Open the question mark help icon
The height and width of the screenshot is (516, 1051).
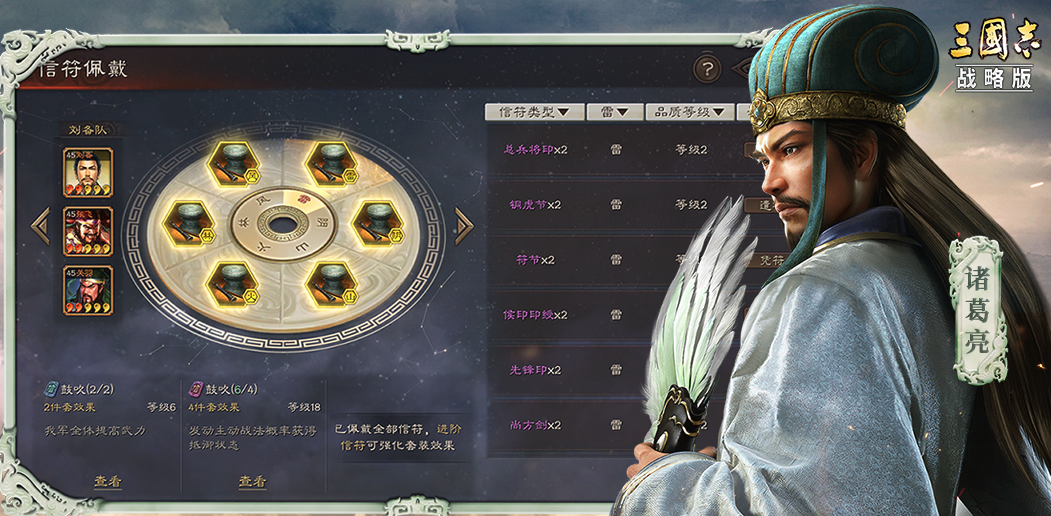706,68
